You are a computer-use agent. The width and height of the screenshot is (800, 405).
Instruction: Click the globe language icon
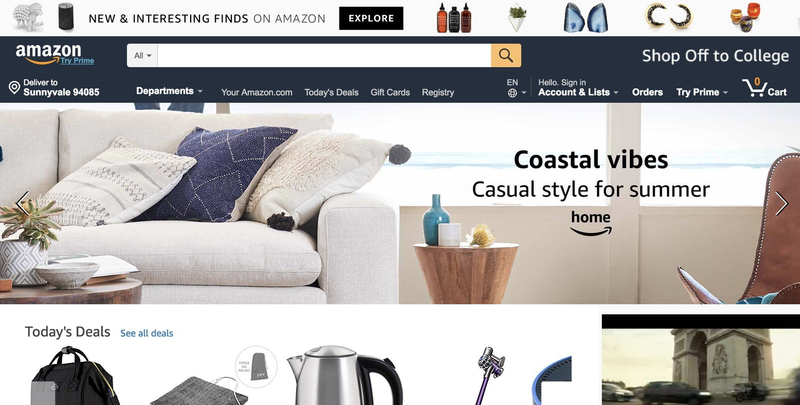pyautogui.click(x=512, y=93)
